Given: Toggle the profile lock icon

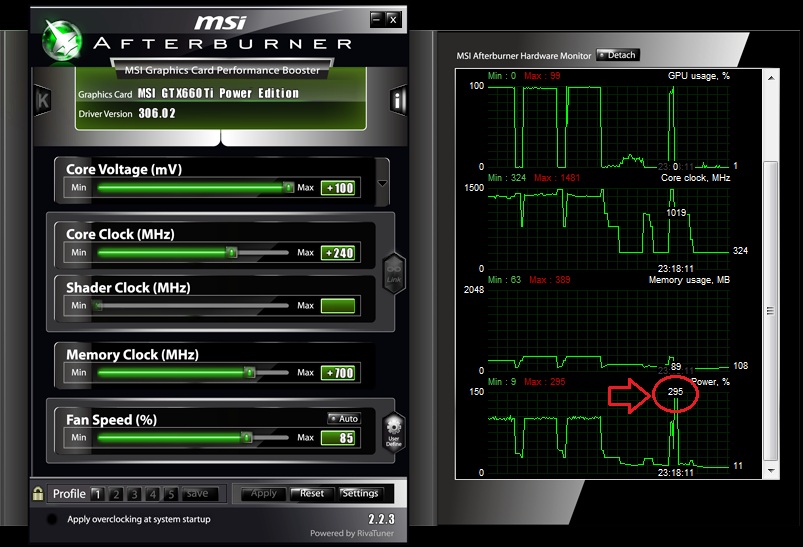Looking at the screenshot, I should [x=38, y=493].
